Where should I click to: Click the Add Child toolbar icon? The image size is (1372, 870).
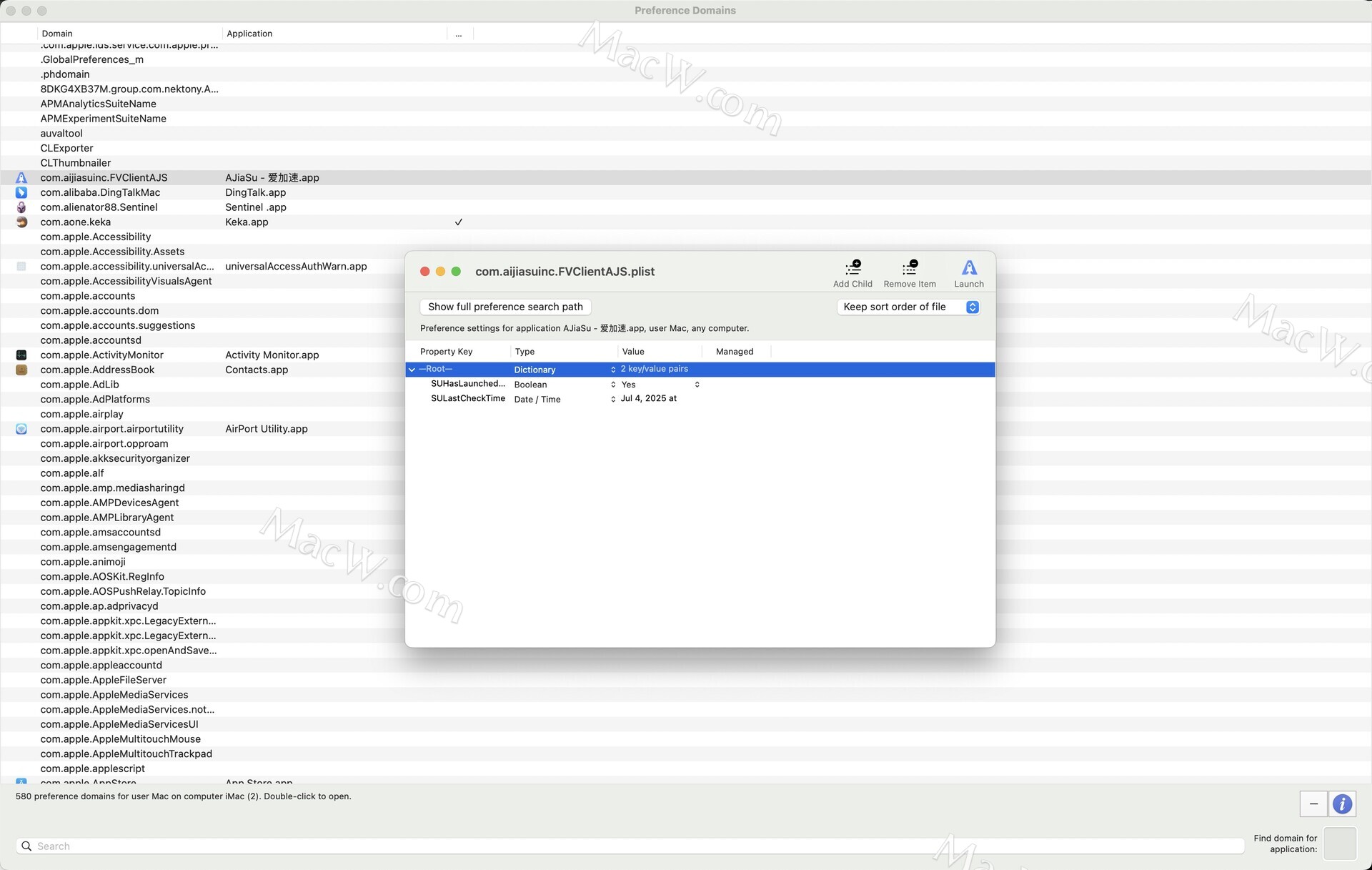click(852, 268)
